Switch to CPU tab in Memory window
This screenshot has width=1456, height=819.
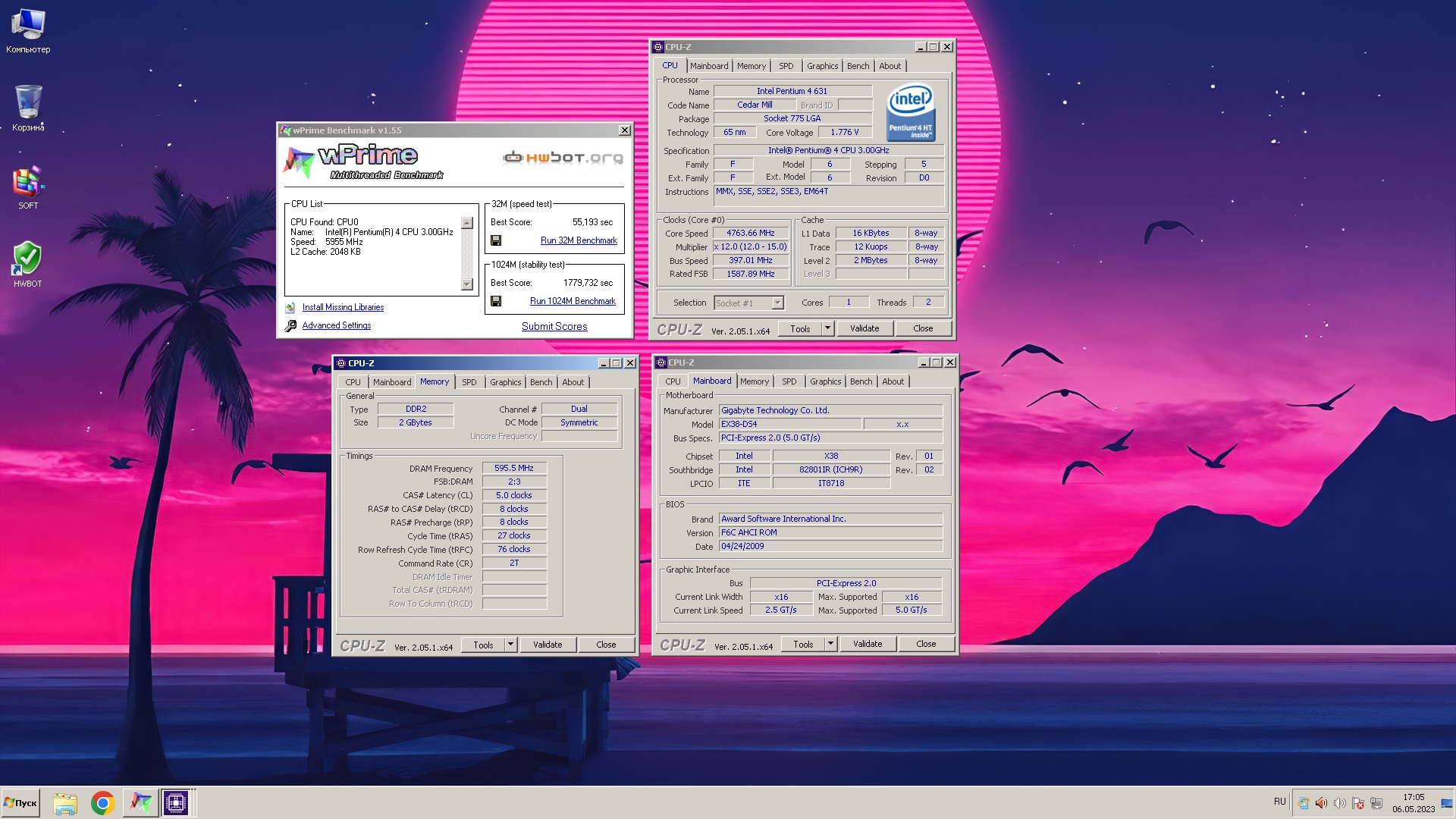353,382
